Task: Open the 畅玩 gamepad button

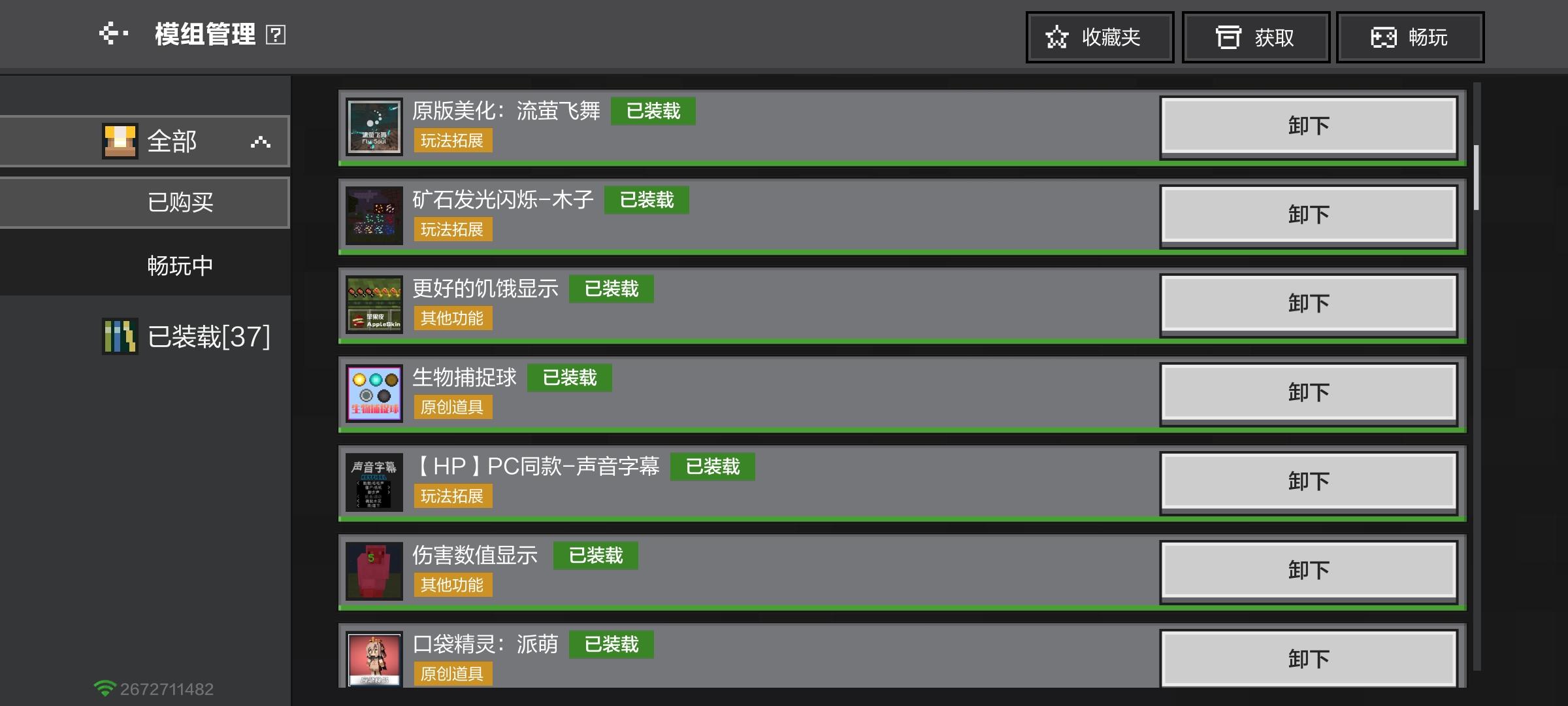Action: point(1410,37)
